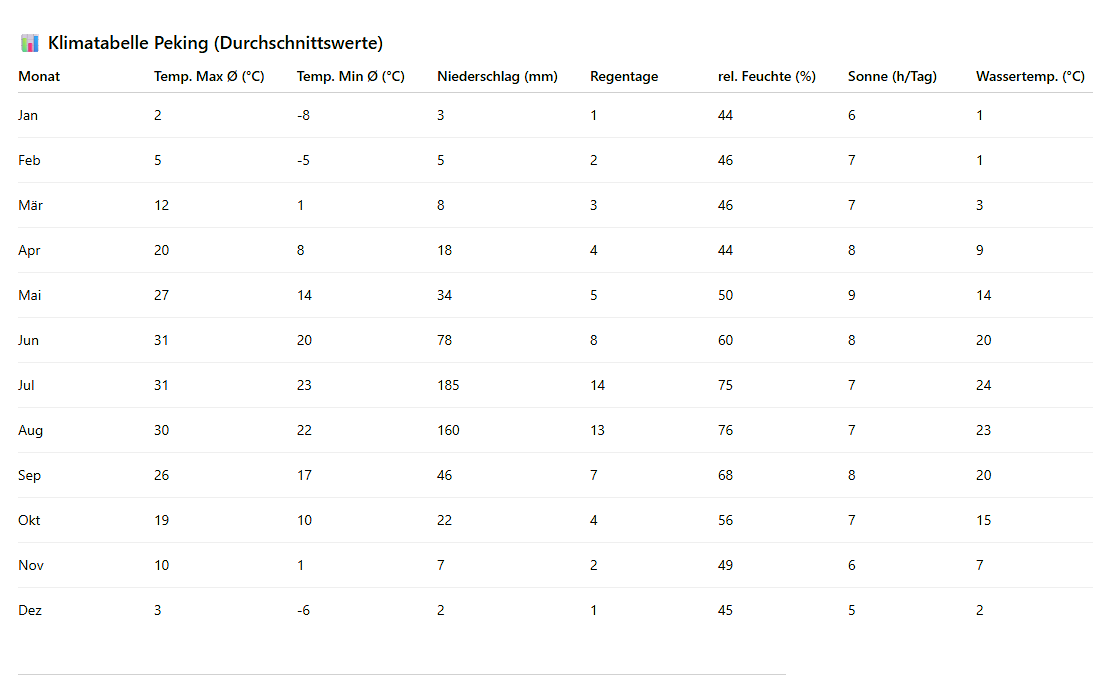Screen dimensions: 1093x675
Task: Click the Temp. Min Ø (°C) header
Action: pos(350,76)
